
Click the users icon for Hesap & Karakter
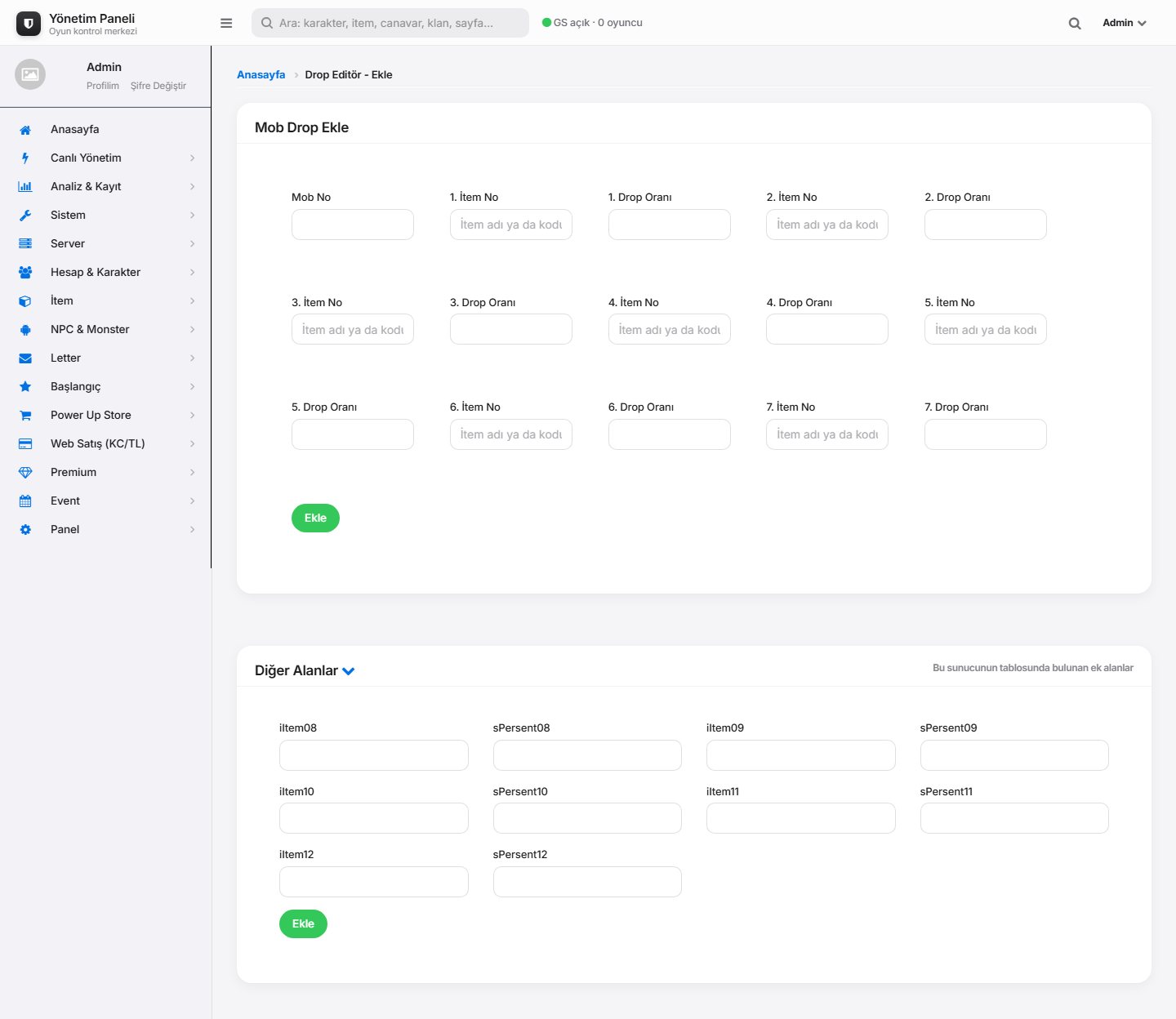25,273
